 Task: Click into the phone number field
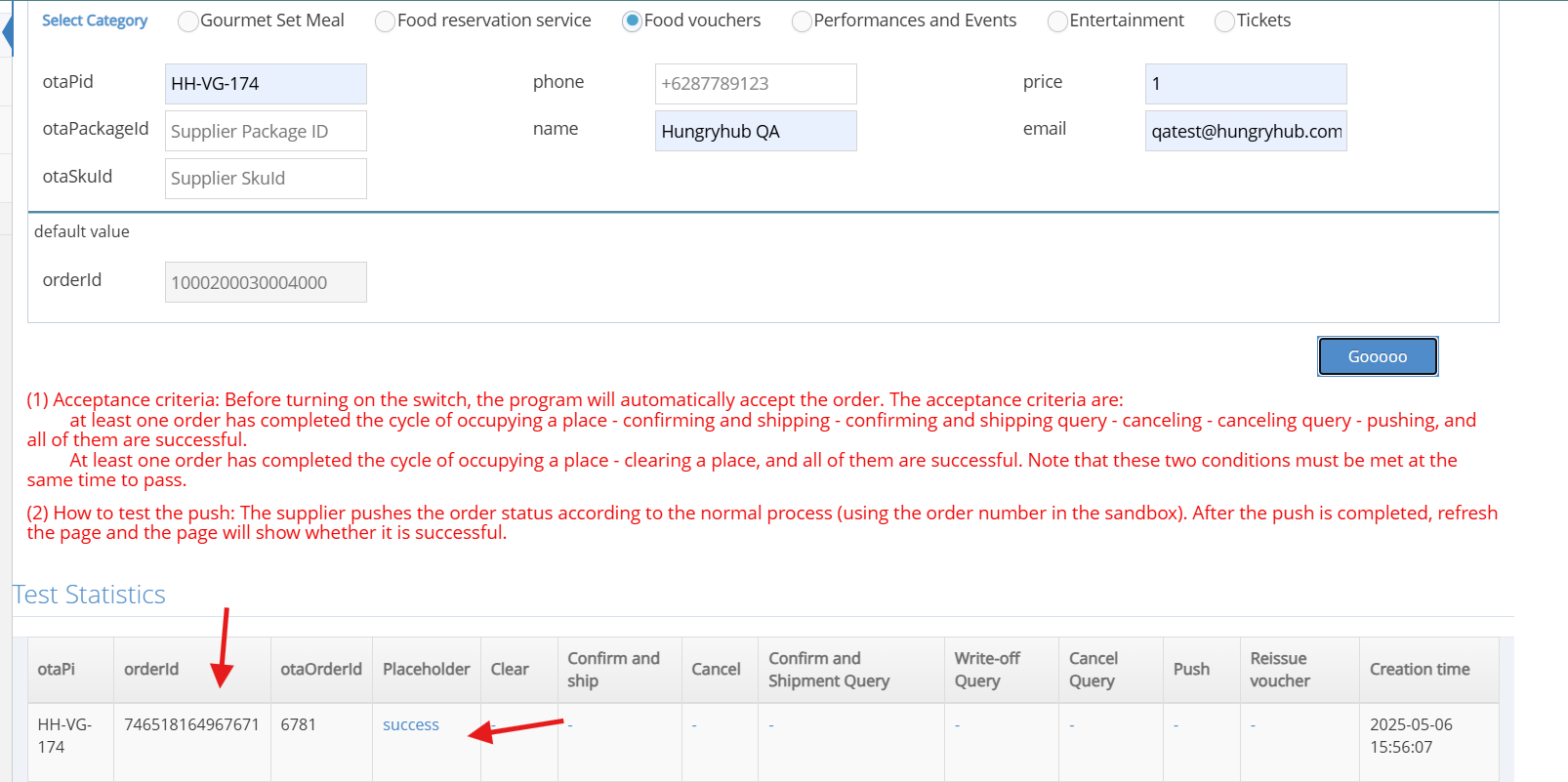tap(756, 84)
